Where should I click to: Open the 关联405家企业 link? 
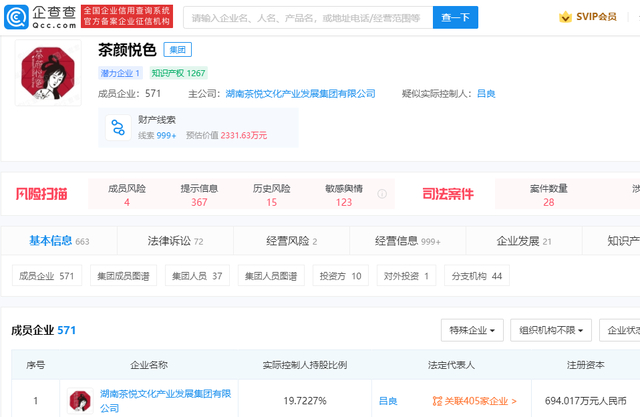click(x=474, y=401)
